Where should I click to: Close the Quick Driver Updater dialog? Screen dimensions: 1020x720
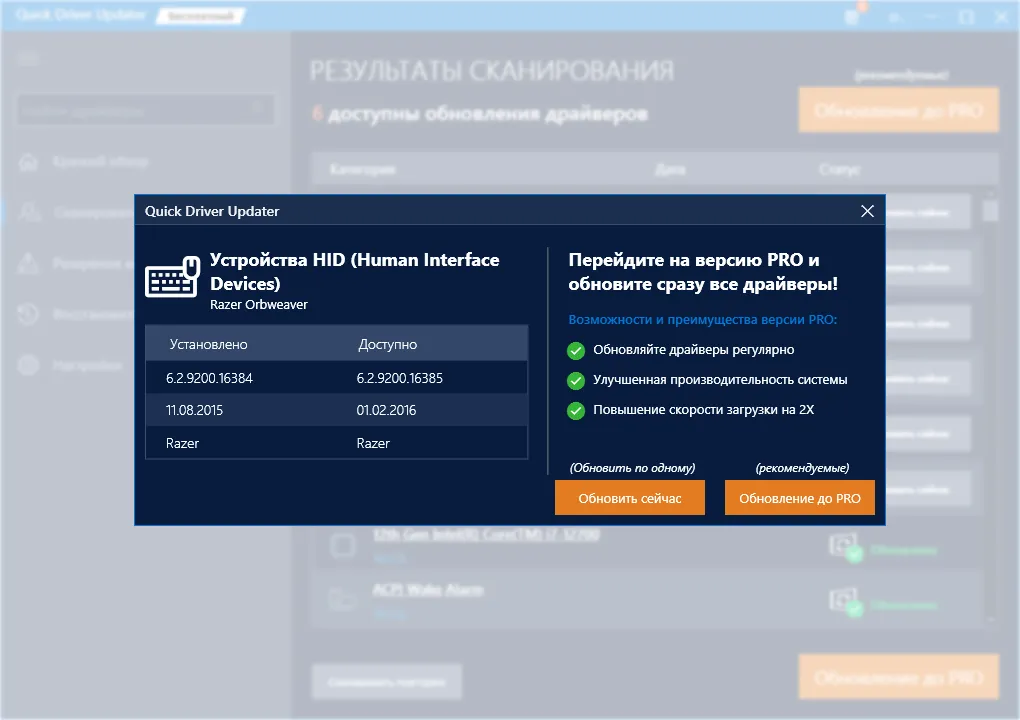pos(867,211)
